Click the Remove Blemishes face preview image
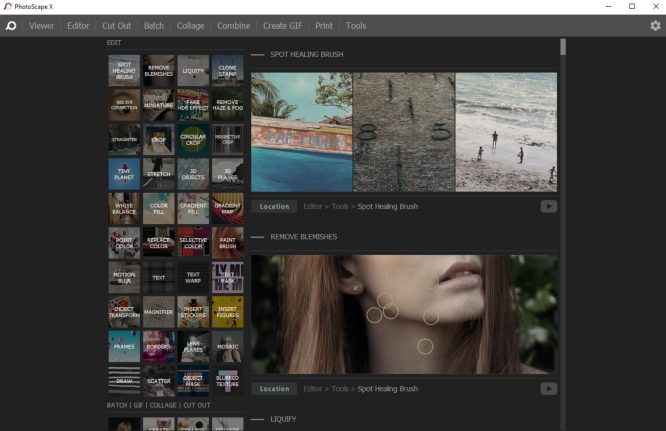Image resolution: width=666 pixels, height=431 pixels. pyautogui.click(x=404, y=315)
